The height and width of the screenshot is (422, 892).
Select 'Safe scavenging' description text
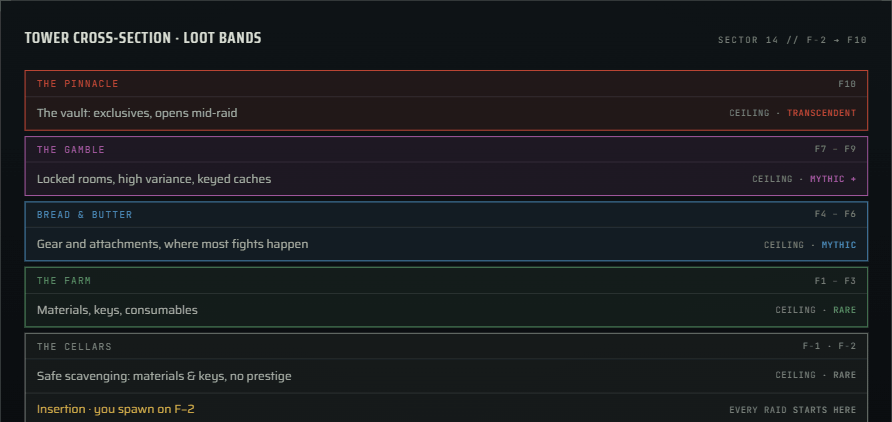(x=164, y=376)
